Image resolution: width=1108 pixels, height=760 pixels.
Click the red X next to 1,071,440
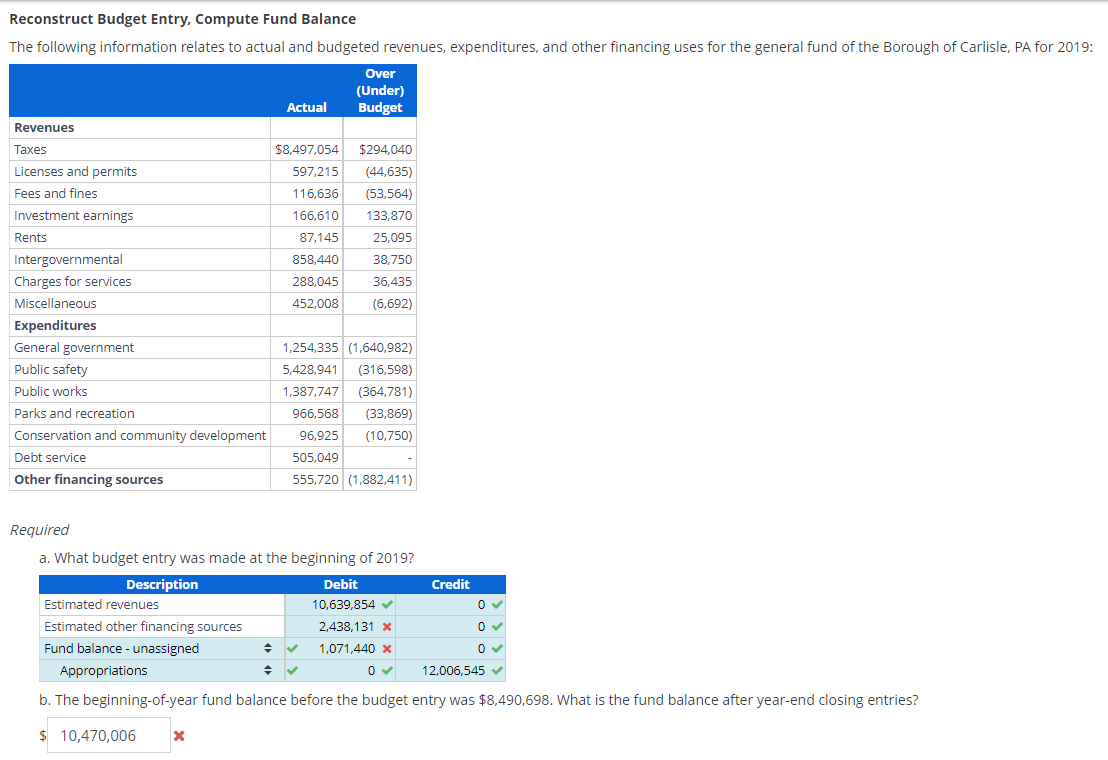click(389, 648)
